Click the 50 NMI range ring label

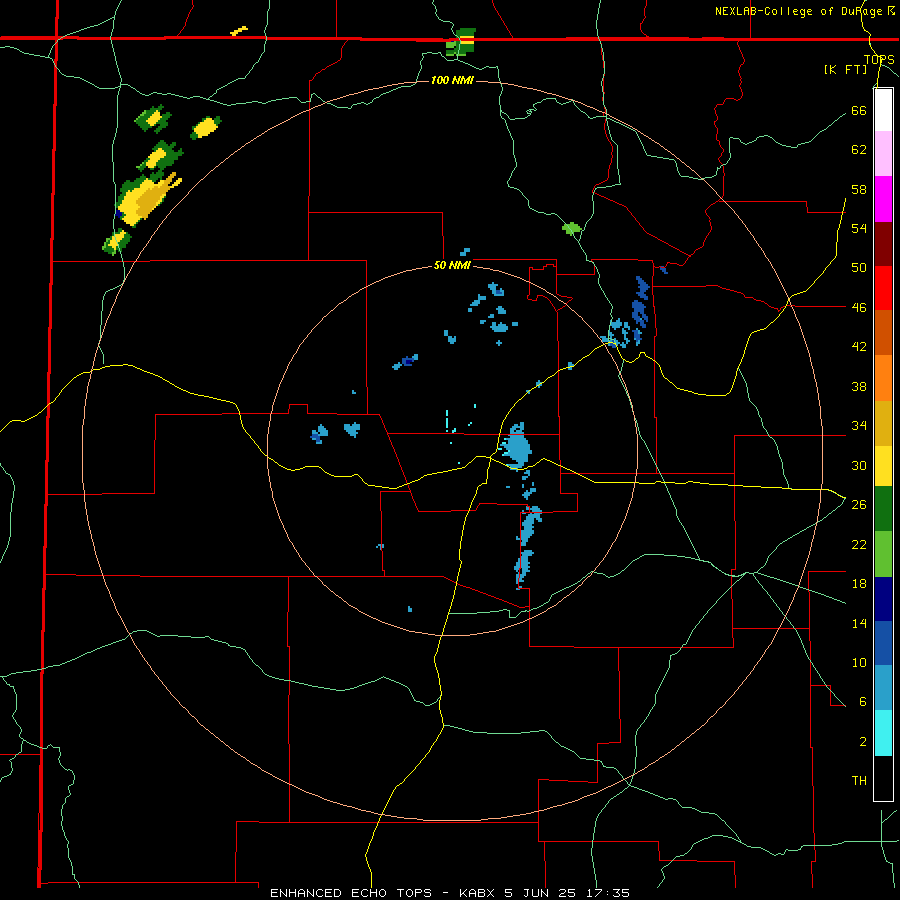pyautogui.click(x=452, y=265)
